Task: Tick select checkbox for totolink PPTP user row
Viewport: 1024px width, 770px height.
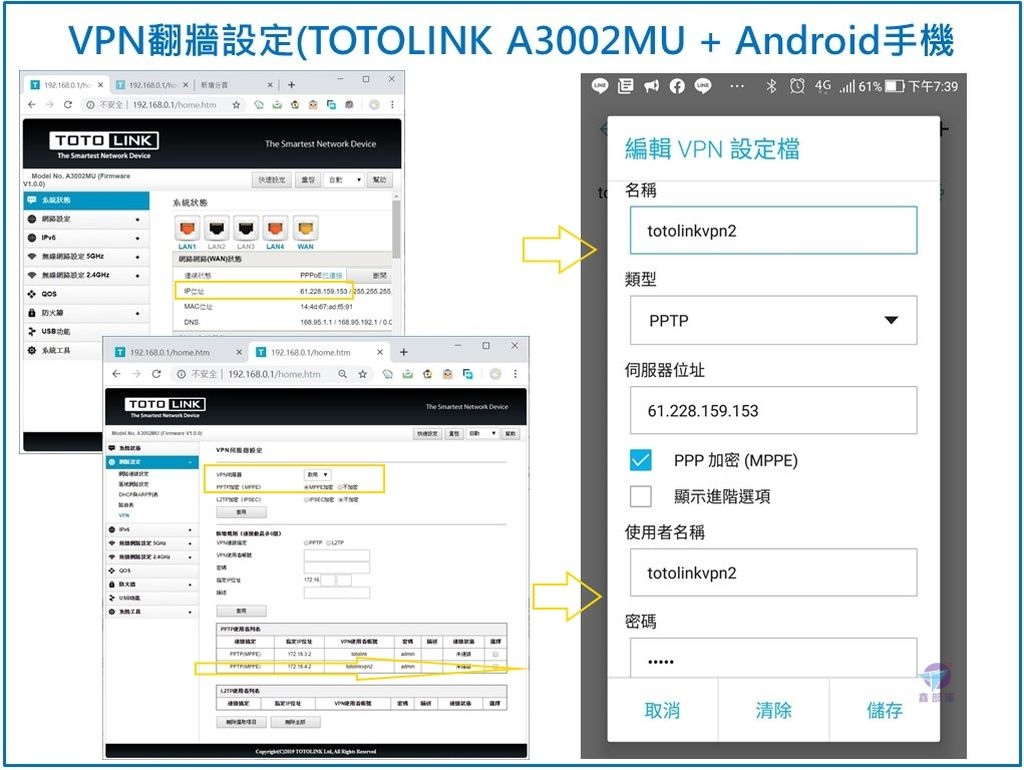Action: pyautogui.click(x=495, y=654)
